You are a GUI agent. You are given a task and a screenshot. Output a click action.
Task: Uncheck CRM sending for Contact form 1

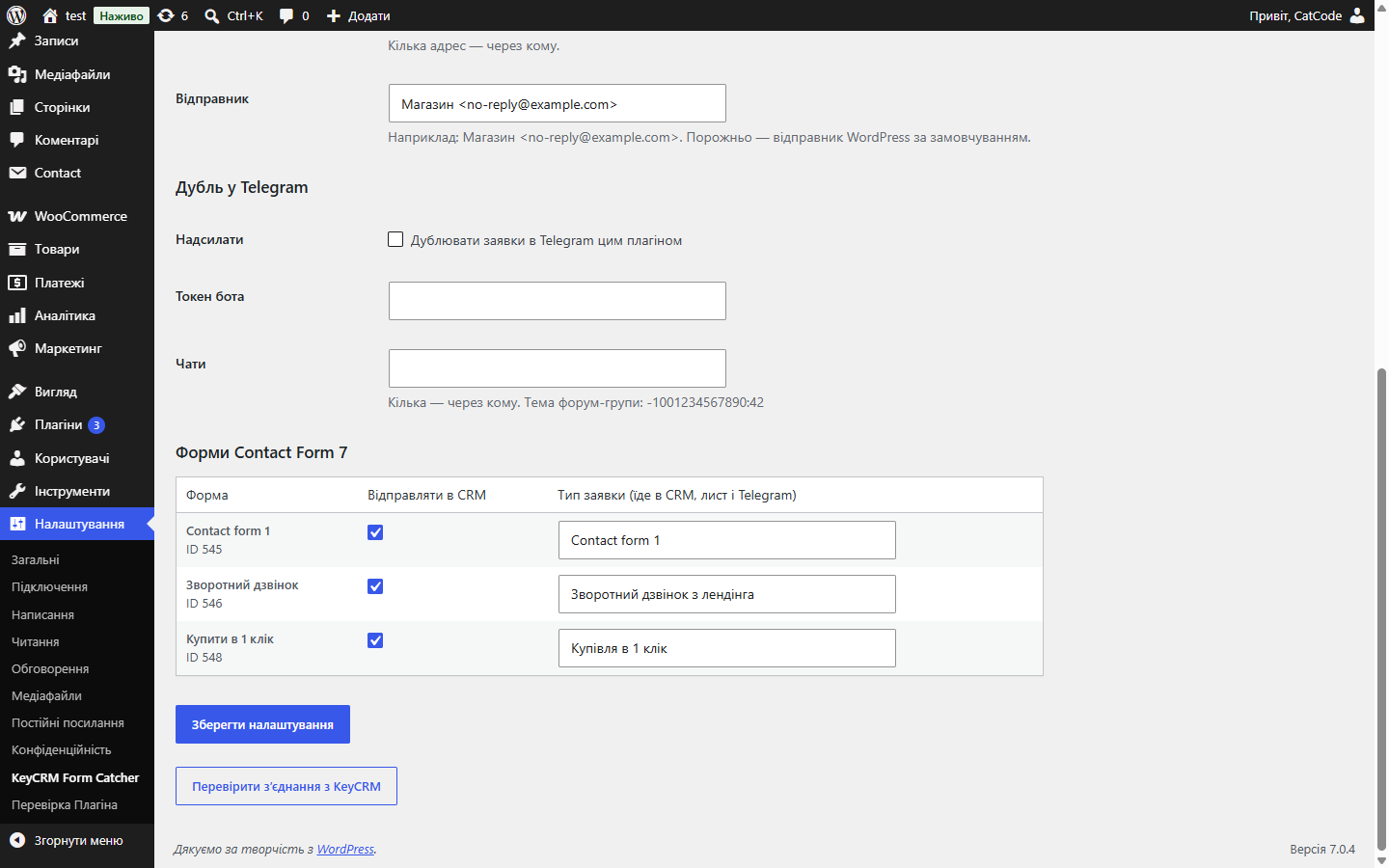click(x=375, y=532)
